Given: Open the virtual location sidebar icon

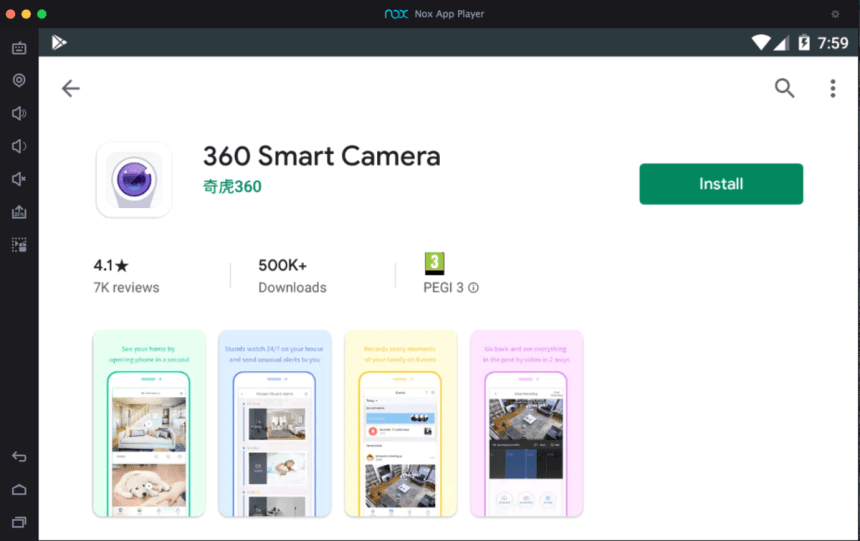Looking at the screenshot, I should coord(19,80).
